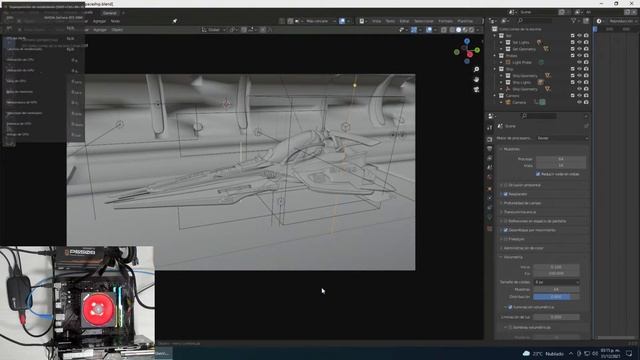The width and height of the screenshot is (640, 360).
Task: Click the viewport navigation orientation gizmo
Action: point(467,51)
